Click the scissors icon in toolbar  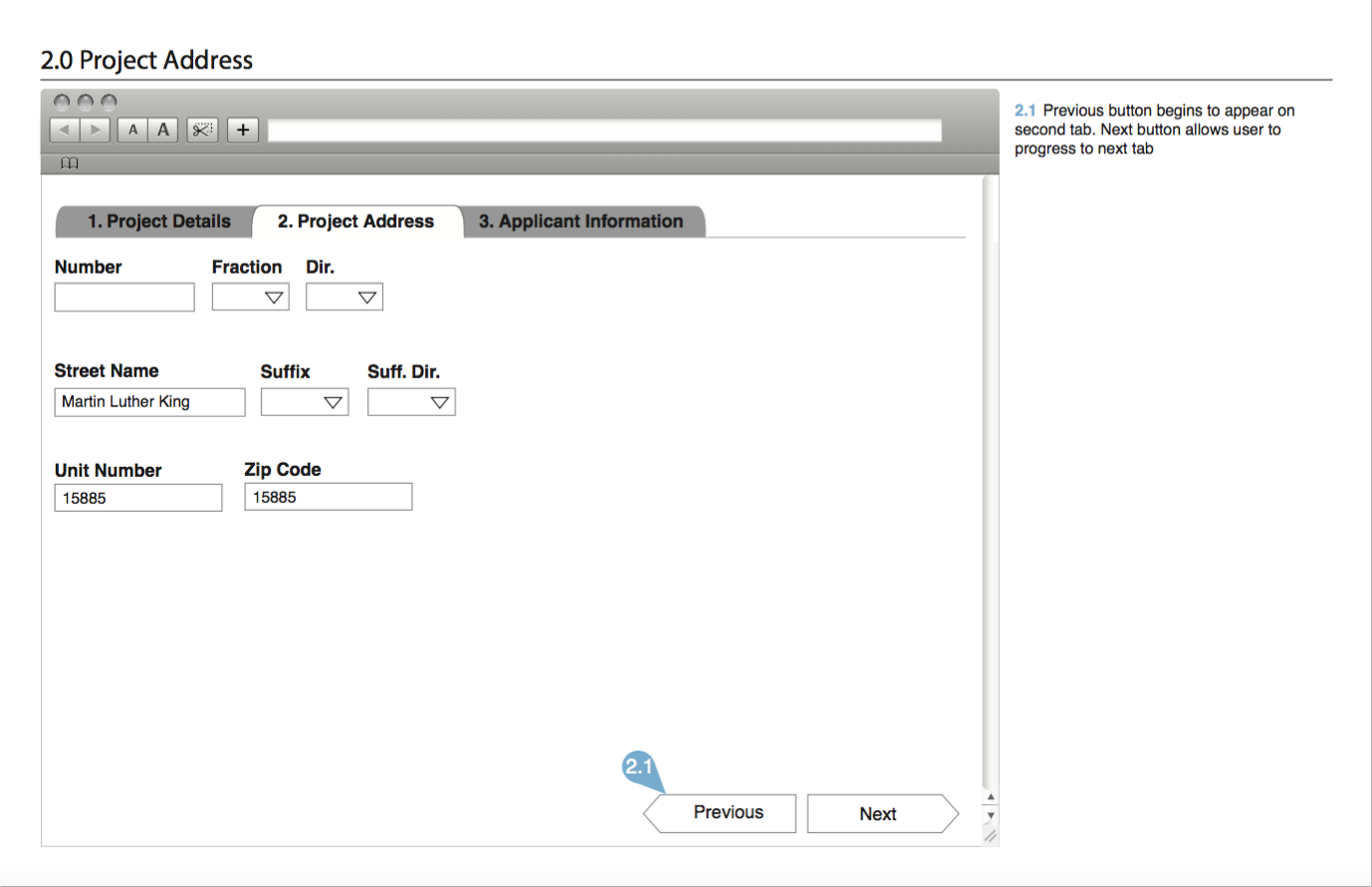click(202, 129)
